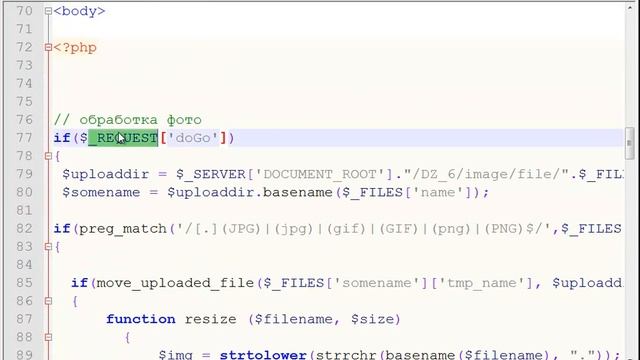This screenshot has height=360, width=640.
Task: Click the 'function' keyword on line 87
Action: pos(141,319)
